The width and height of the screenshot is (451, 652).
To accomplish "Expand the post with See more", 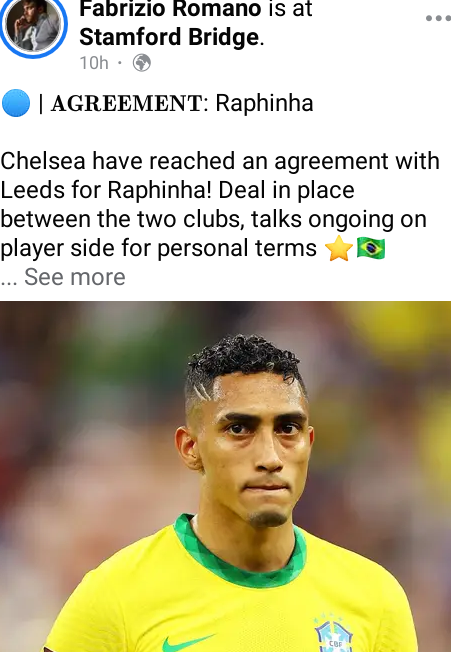I will click(x=75, y=277).
